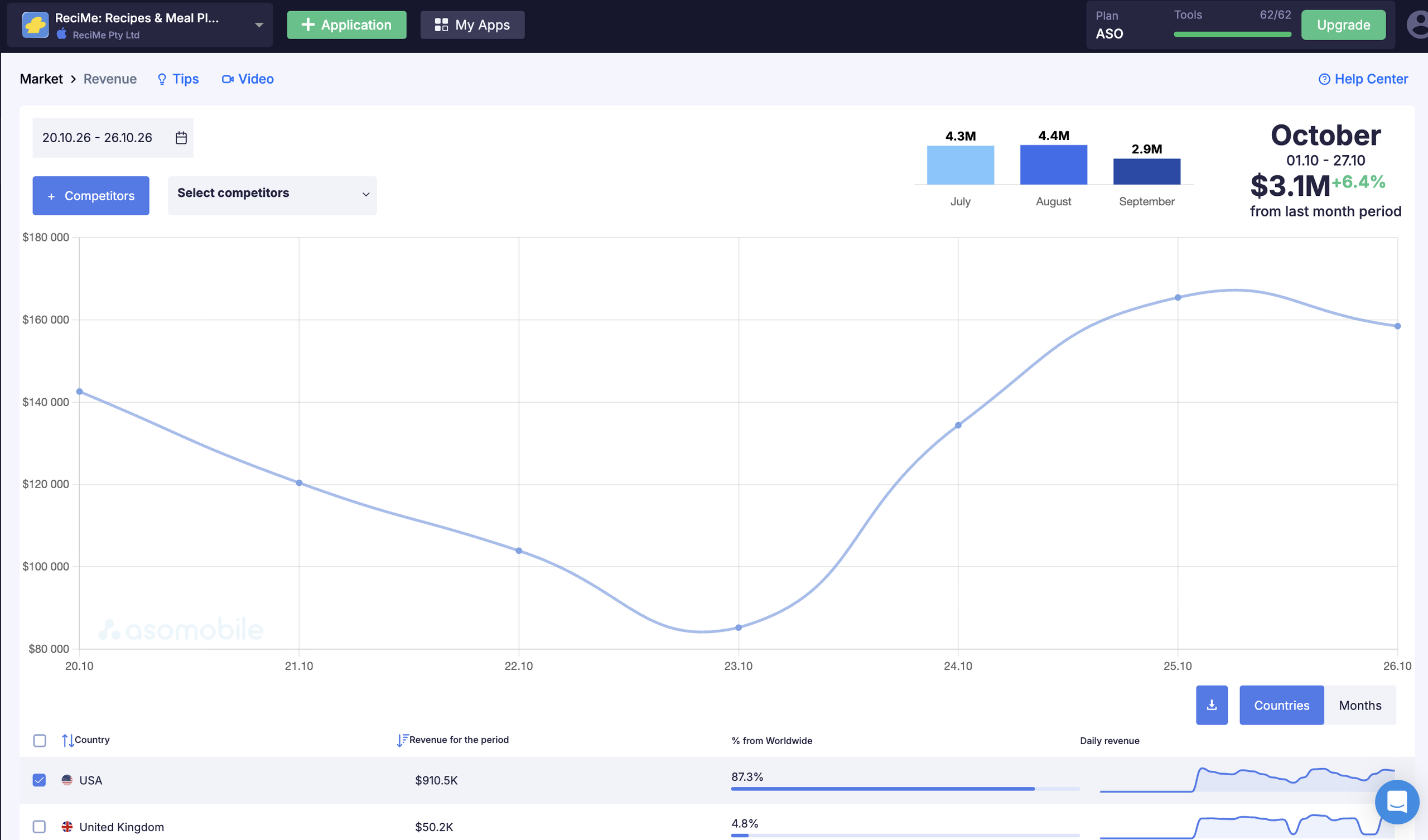Open the Video tutorial link
Screen dimensions: 1428x840
[248, 79]
